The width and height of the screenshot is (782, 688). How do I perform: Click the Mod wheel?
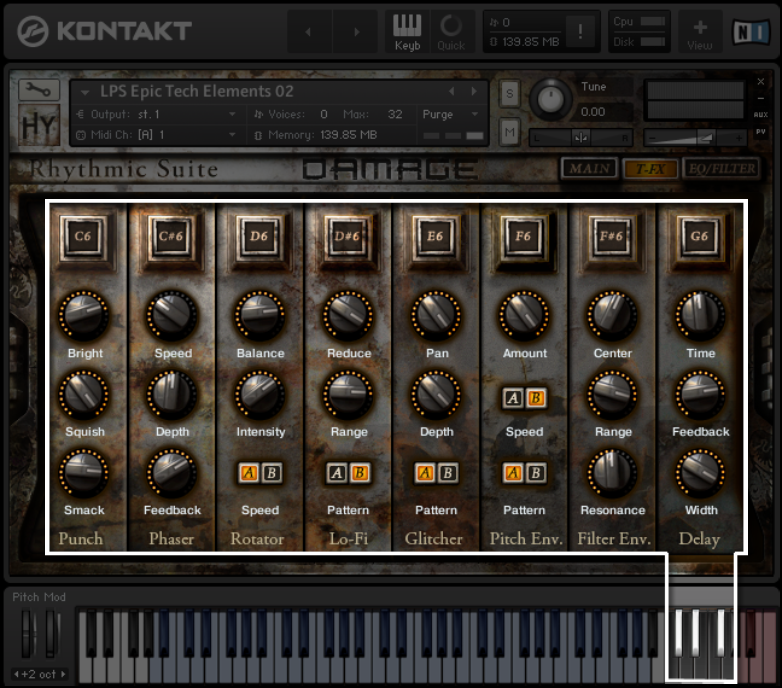point(51,633)
